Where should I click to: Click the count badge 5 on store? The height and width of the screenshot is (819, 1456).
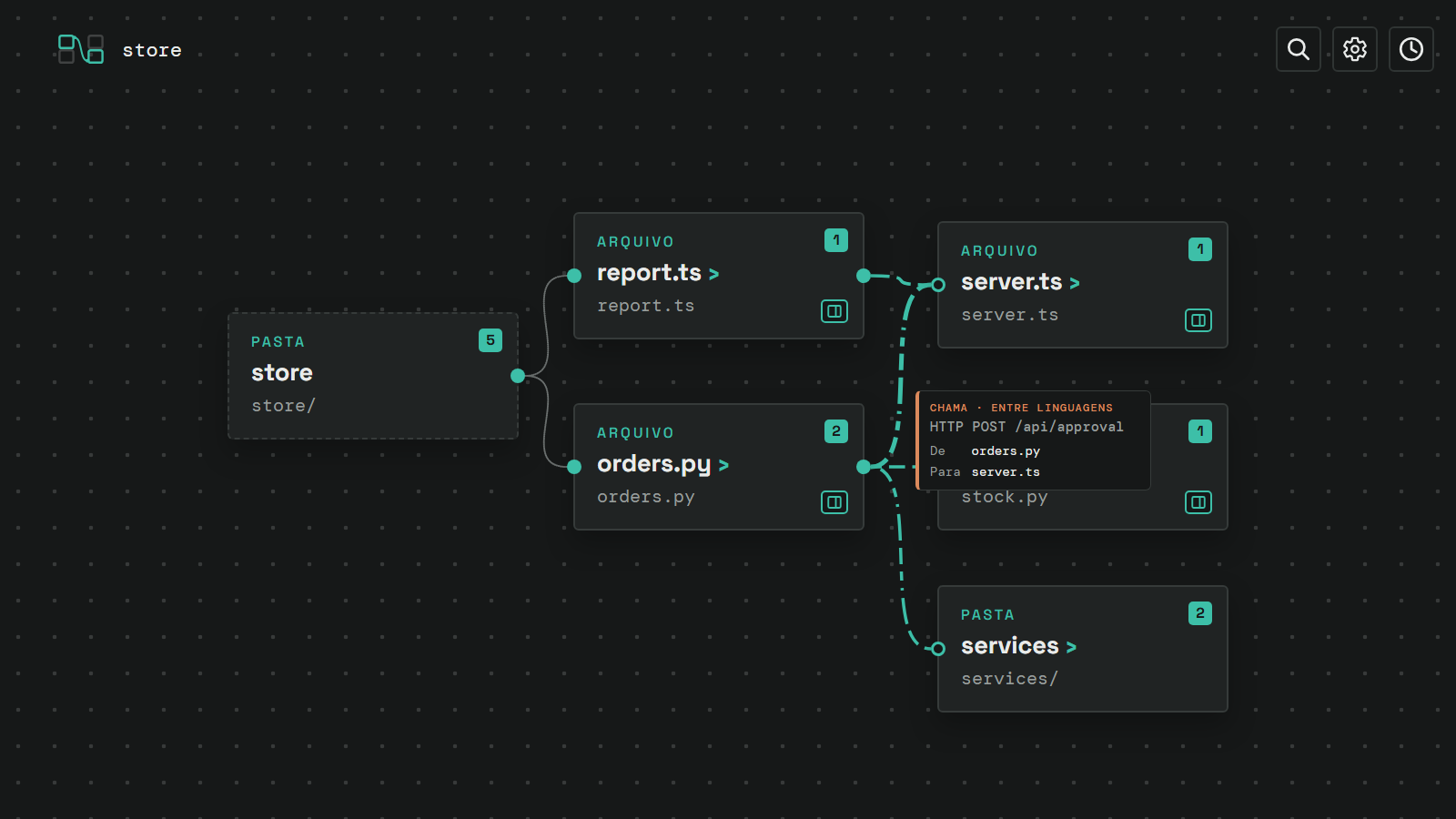pos(490,340)
